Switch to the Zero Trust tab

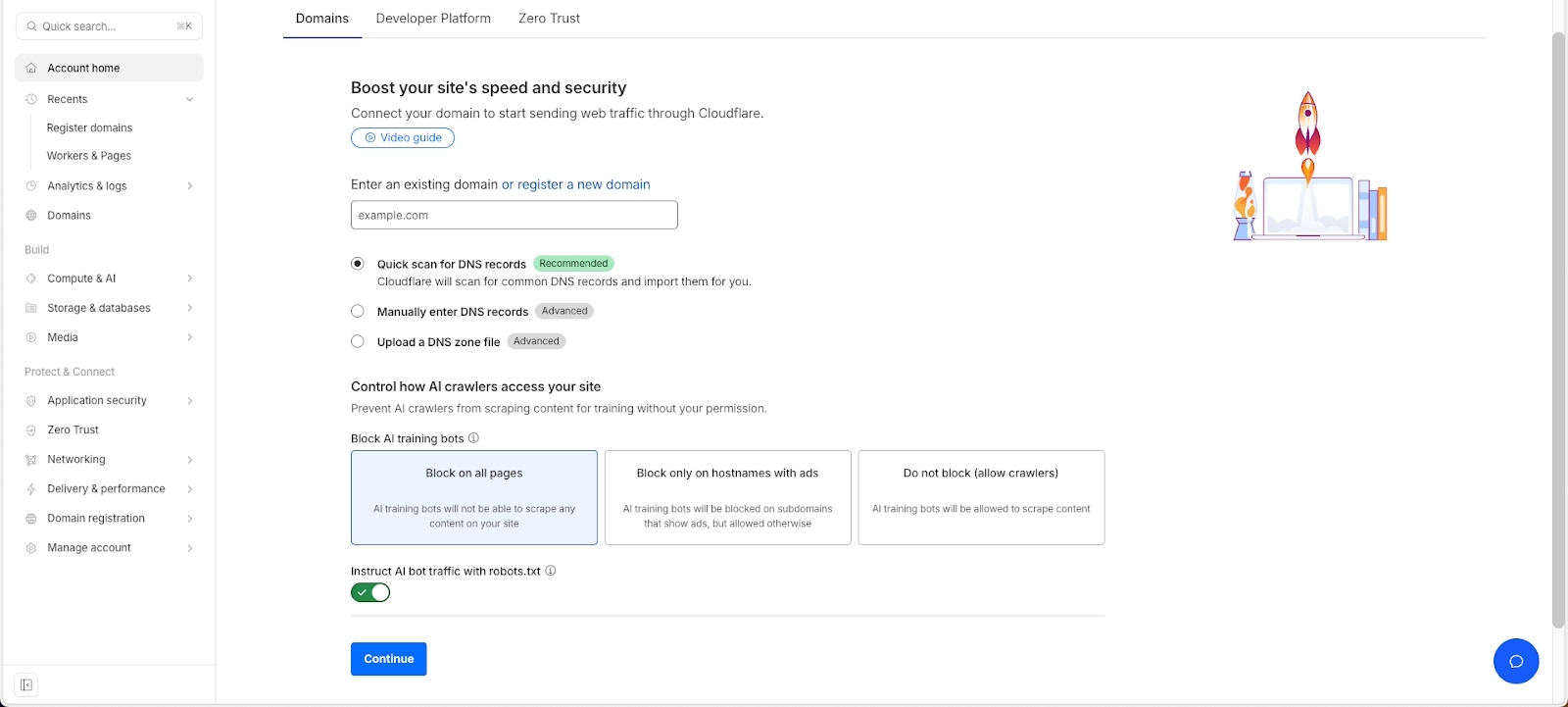point(549,19)
